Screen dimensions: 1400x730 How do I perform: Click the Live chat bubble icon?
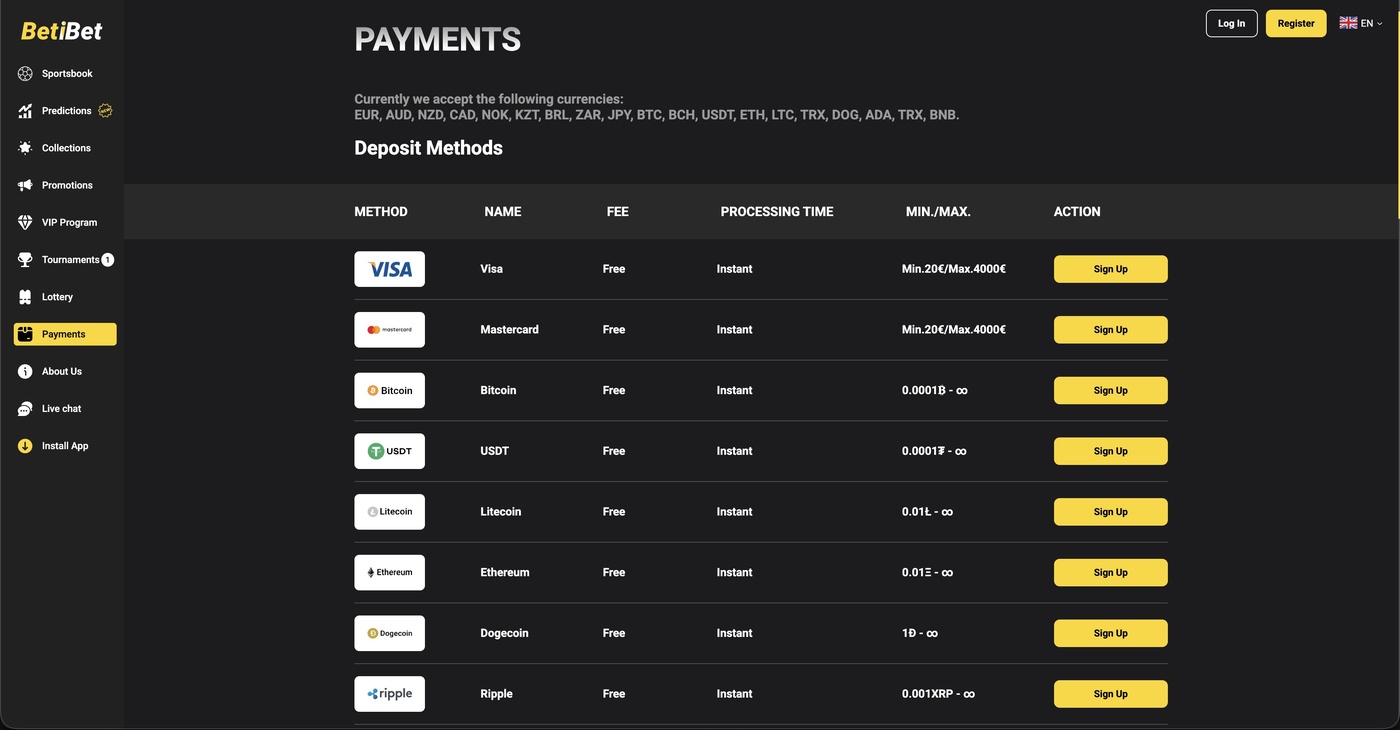point(25,409)
